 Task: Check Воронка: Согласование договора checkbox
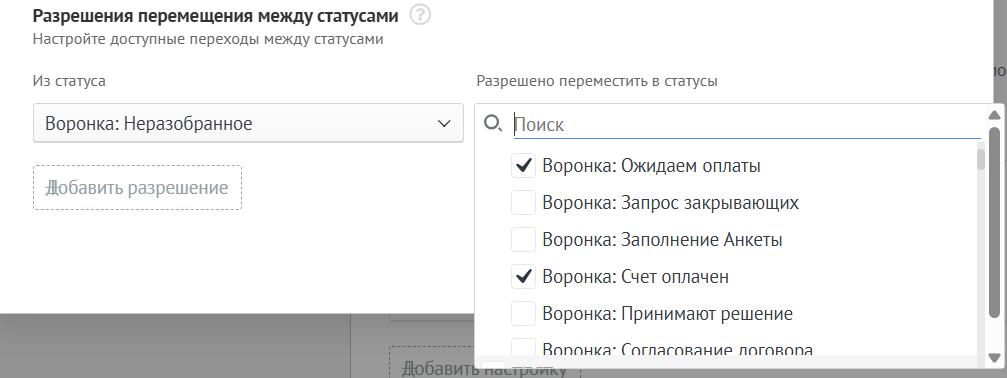523,347
